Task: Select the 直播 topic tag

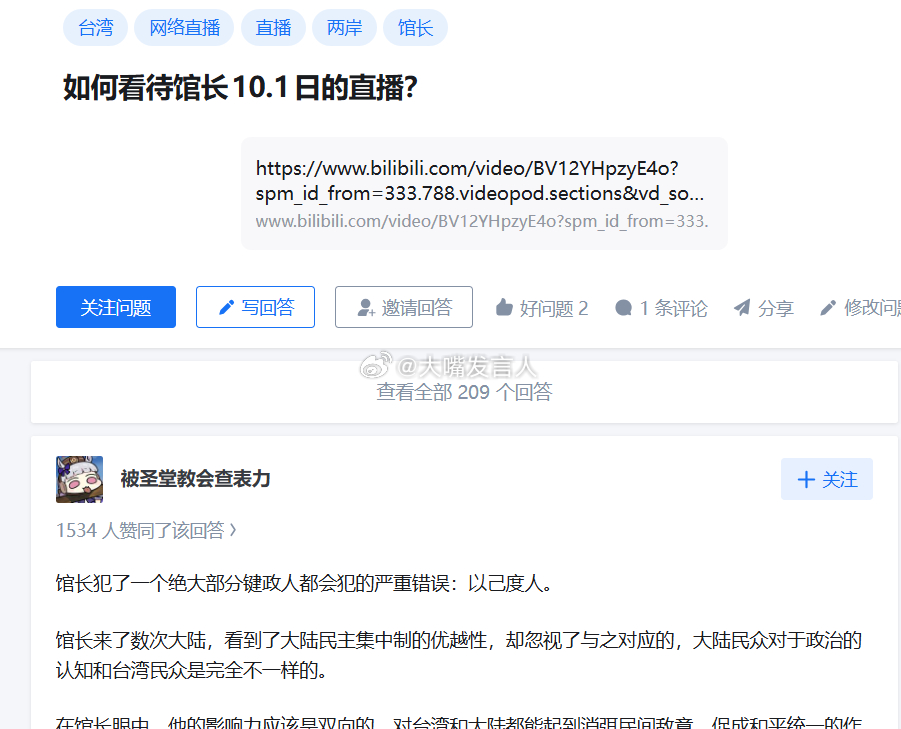Action: point(273,28)
